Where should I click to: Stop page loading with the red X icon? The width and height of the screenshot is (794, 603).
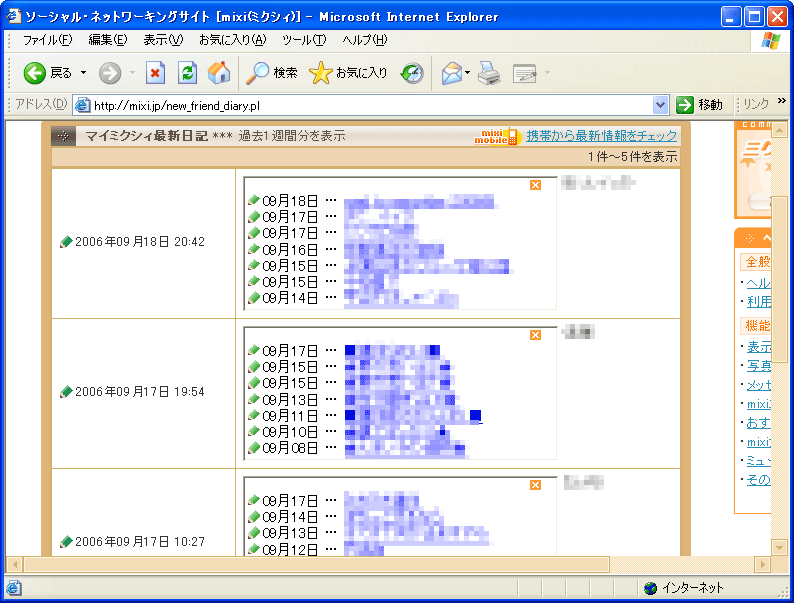[155, 73]
